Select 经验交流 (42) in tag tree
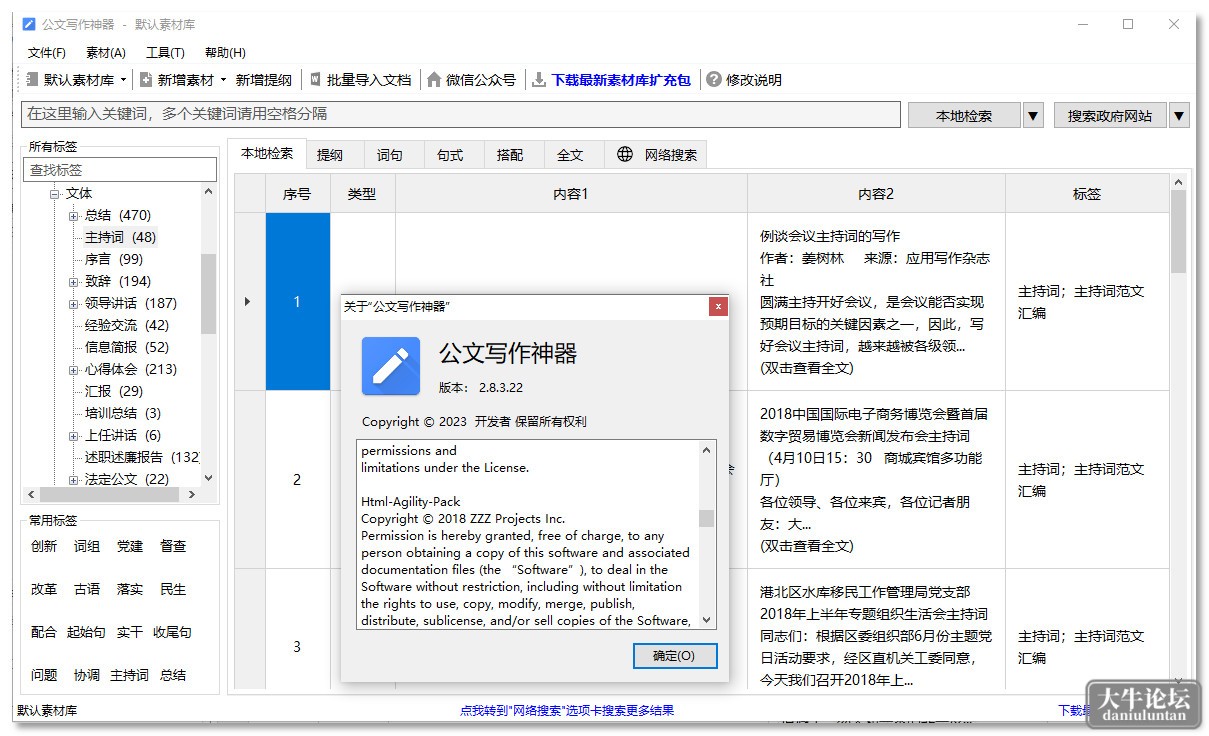The width and height of the screenshot is (1209, 736). click(x=127, y=326)
